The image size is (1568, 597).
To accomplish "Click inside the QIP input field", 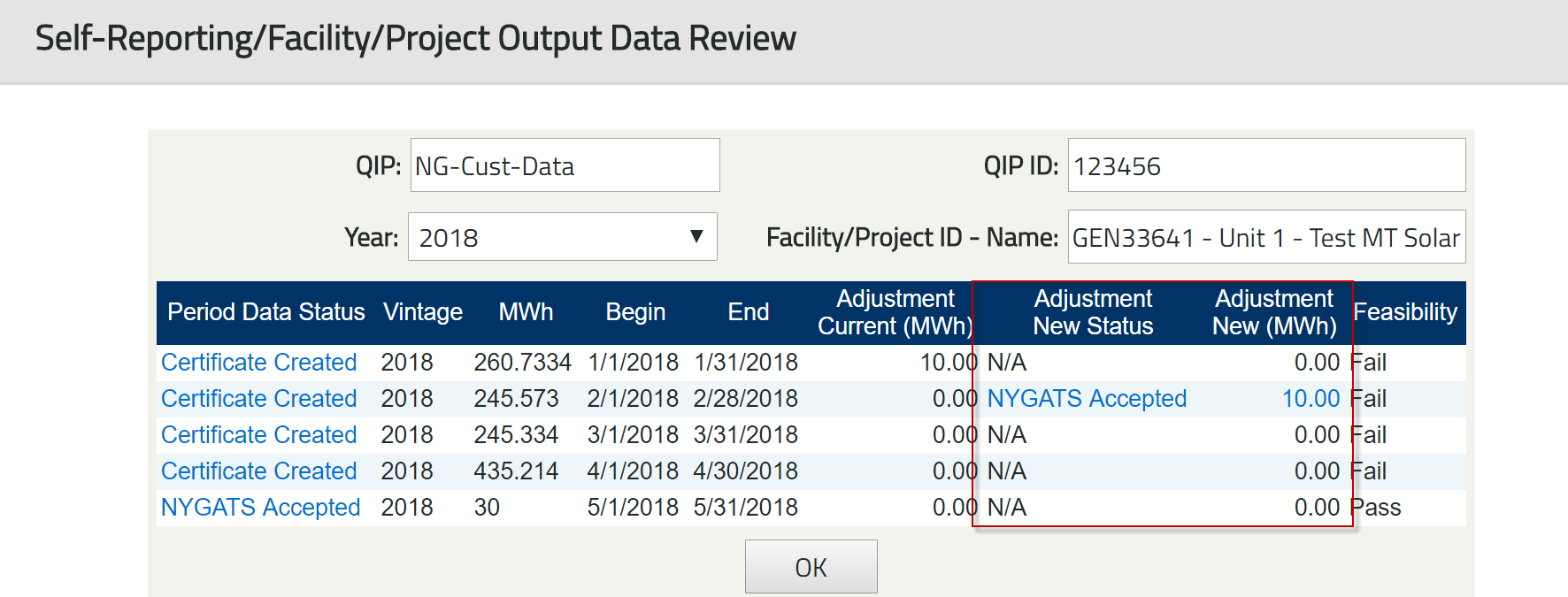I will [x=565, y=165].
